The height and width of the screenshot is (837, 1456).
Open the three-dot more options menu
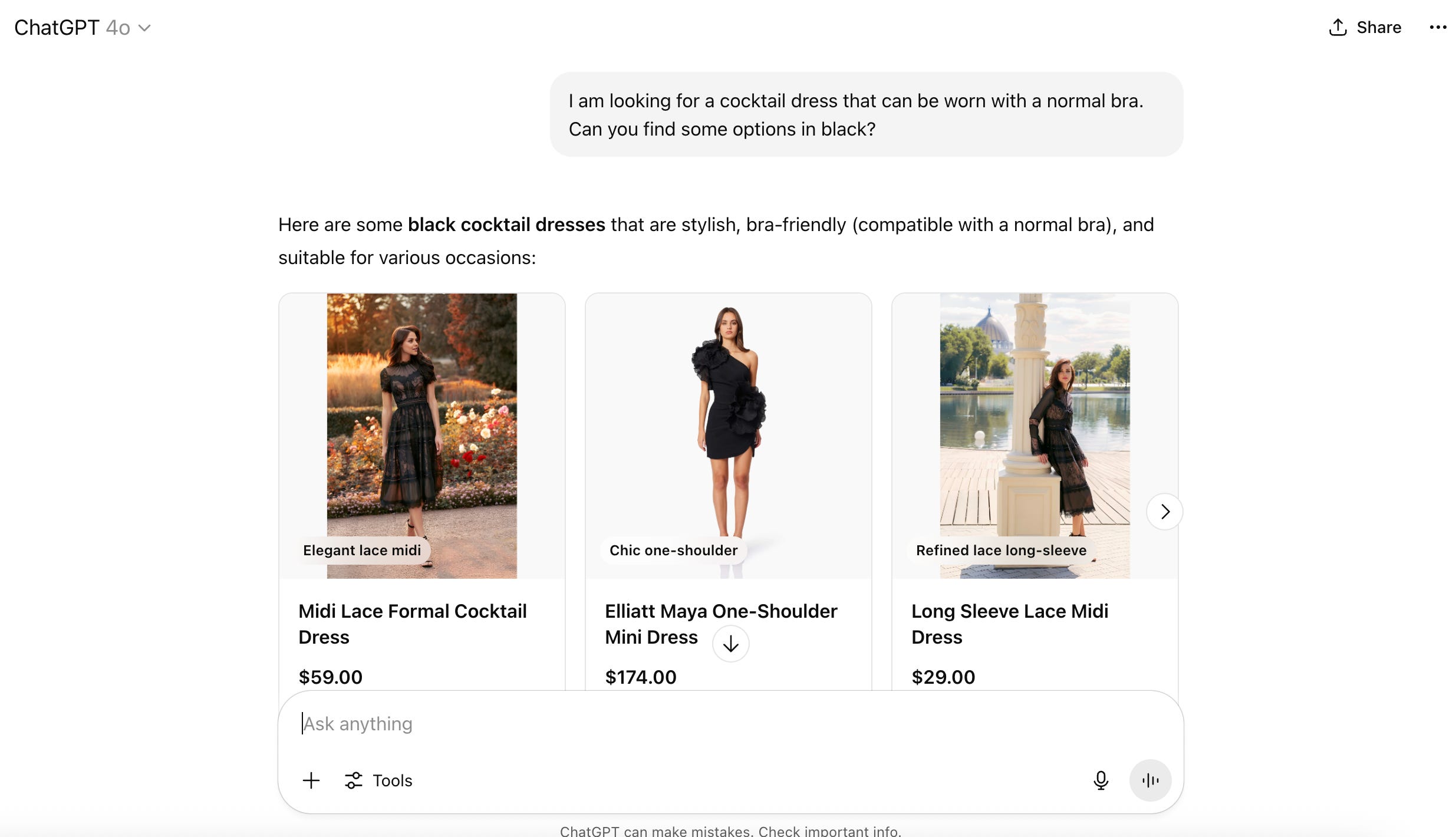1438,28
